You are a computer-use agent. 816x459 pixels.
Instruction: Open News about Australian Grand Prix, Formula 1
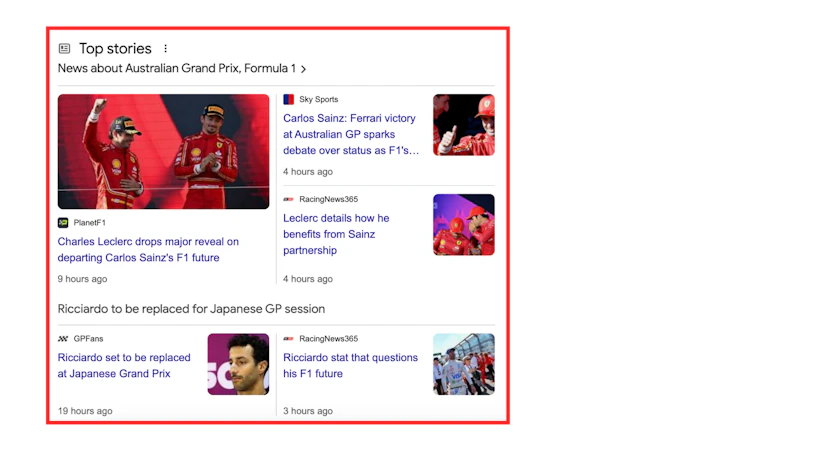(x=176, y=68)
